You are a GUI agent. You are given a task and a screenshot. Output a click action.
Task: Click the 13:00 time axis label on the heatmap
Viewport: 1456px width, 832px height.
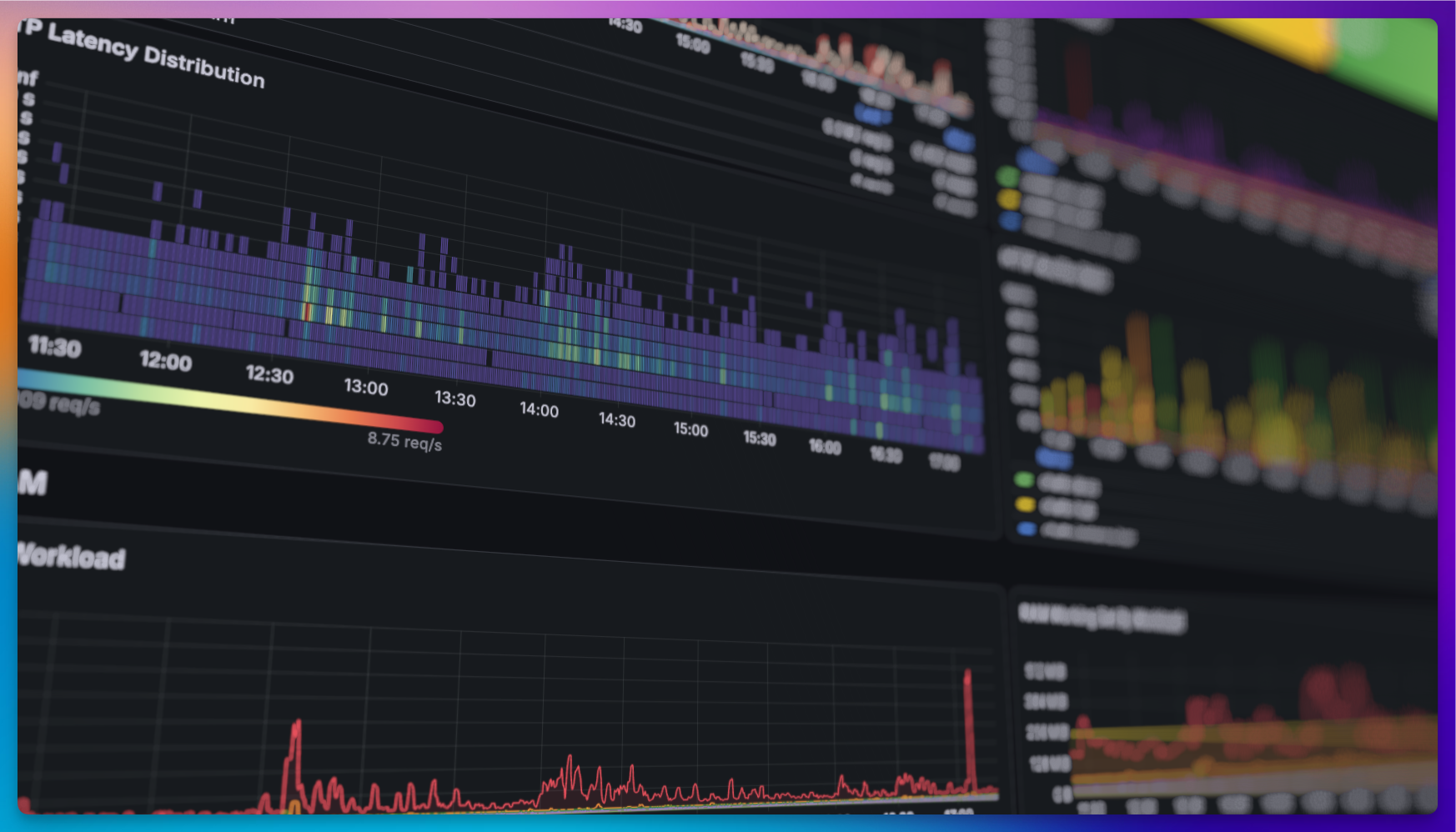click(366, 387)
